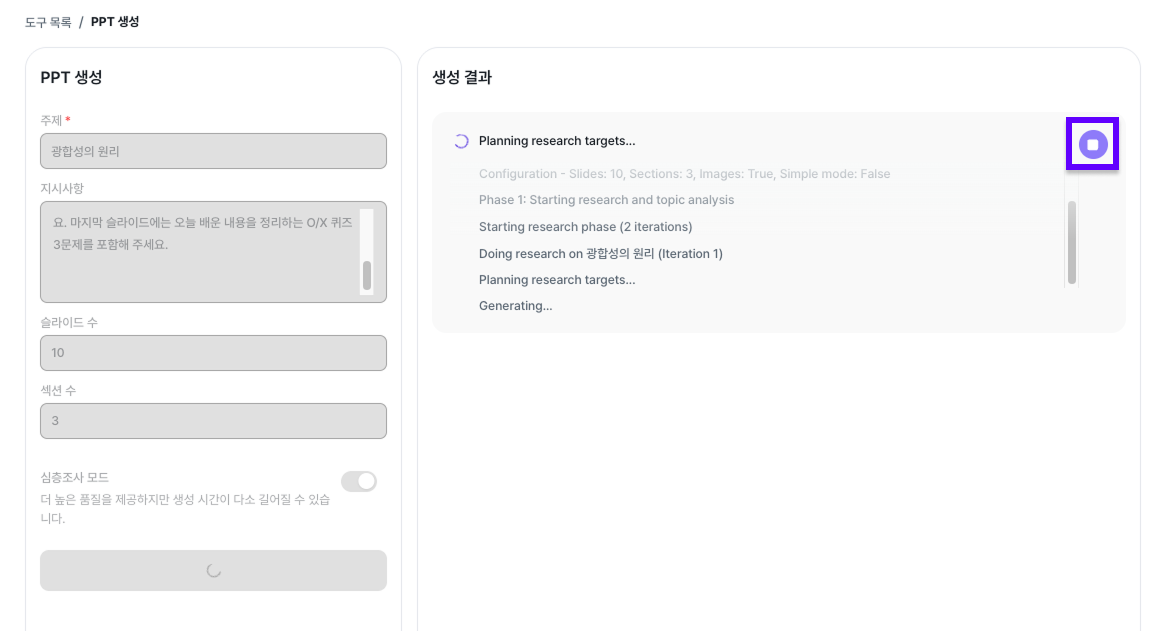Click the 생성 결과 panel heading

[462, 77]
